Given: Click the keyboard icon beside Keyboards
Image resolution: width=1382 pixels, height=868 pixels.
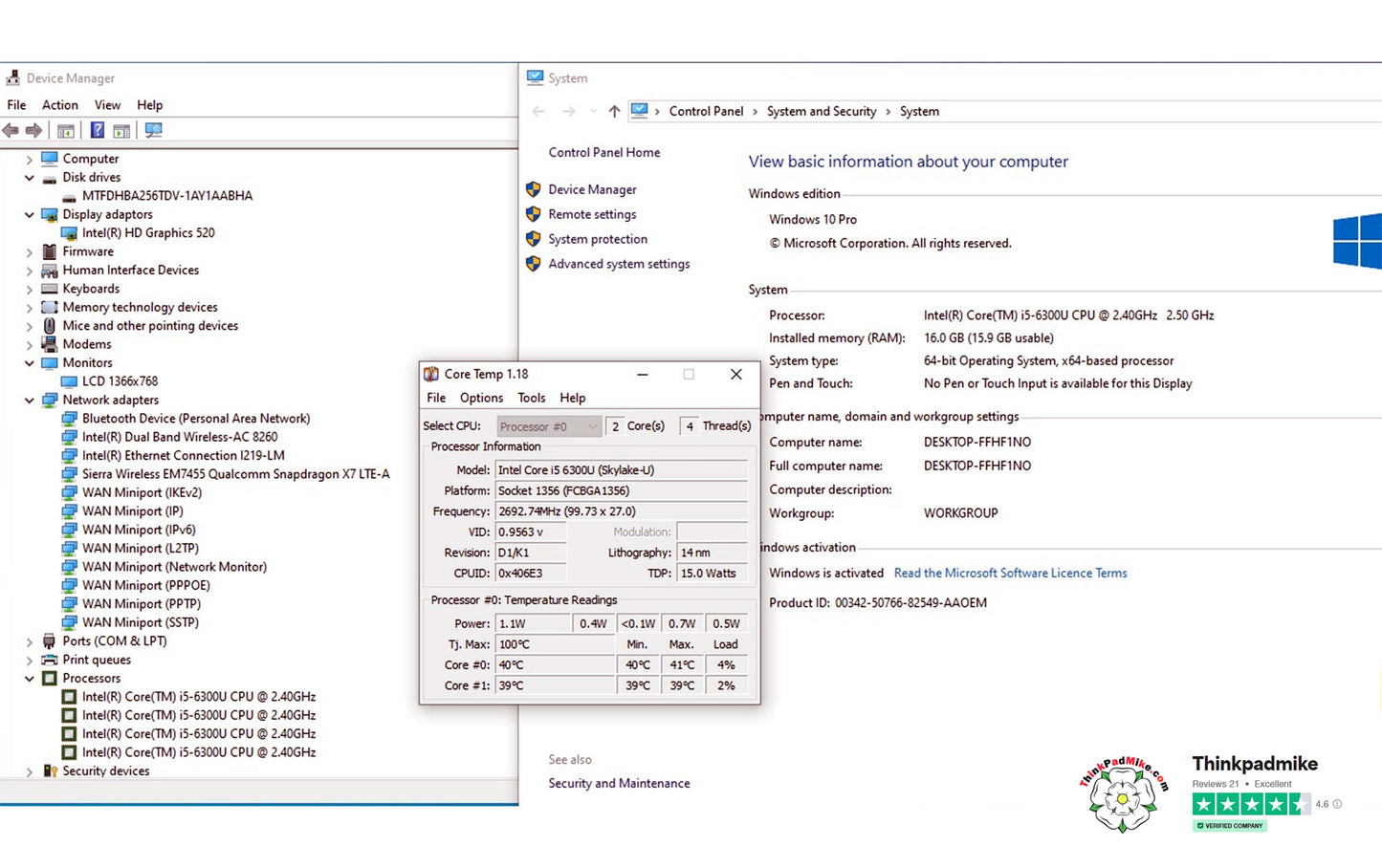Looking at the screenshot, I should click(x=50, y=289).
